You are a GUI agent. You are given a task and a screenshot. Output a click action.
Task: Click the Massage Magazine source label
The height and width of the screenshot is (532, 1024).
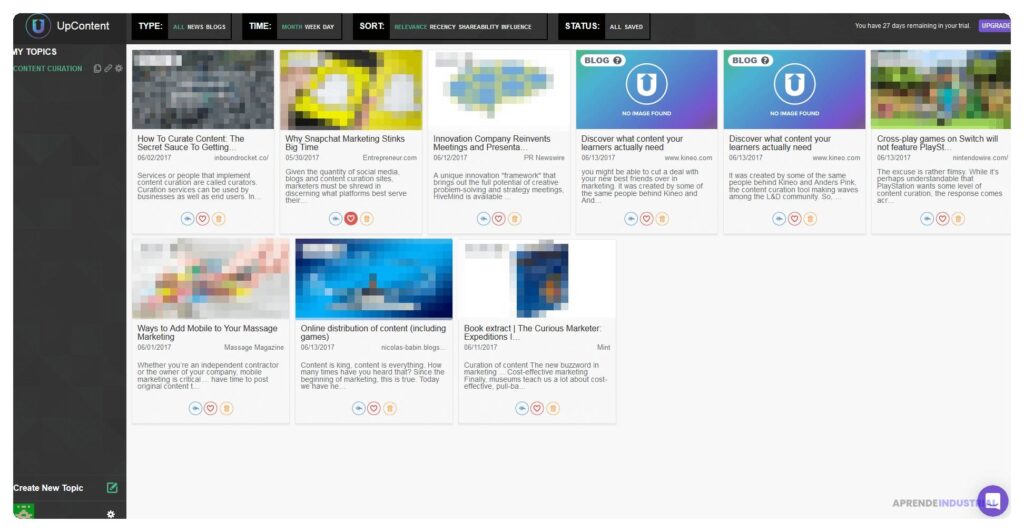(254, 347)
